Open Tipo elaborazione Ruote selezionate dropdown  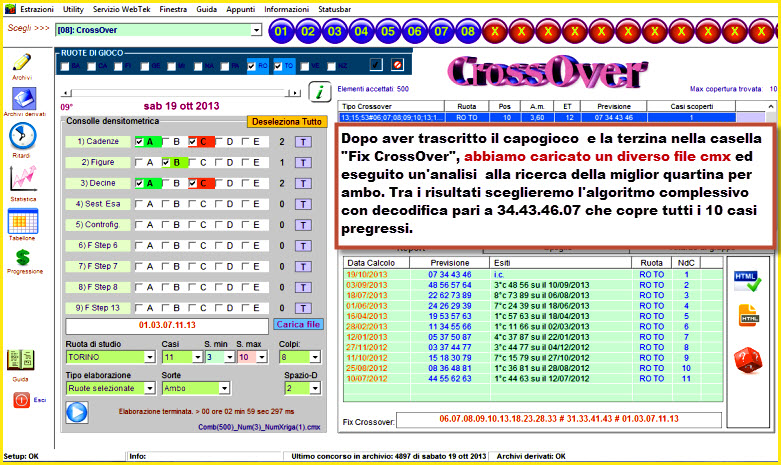(x=150, y=388)
